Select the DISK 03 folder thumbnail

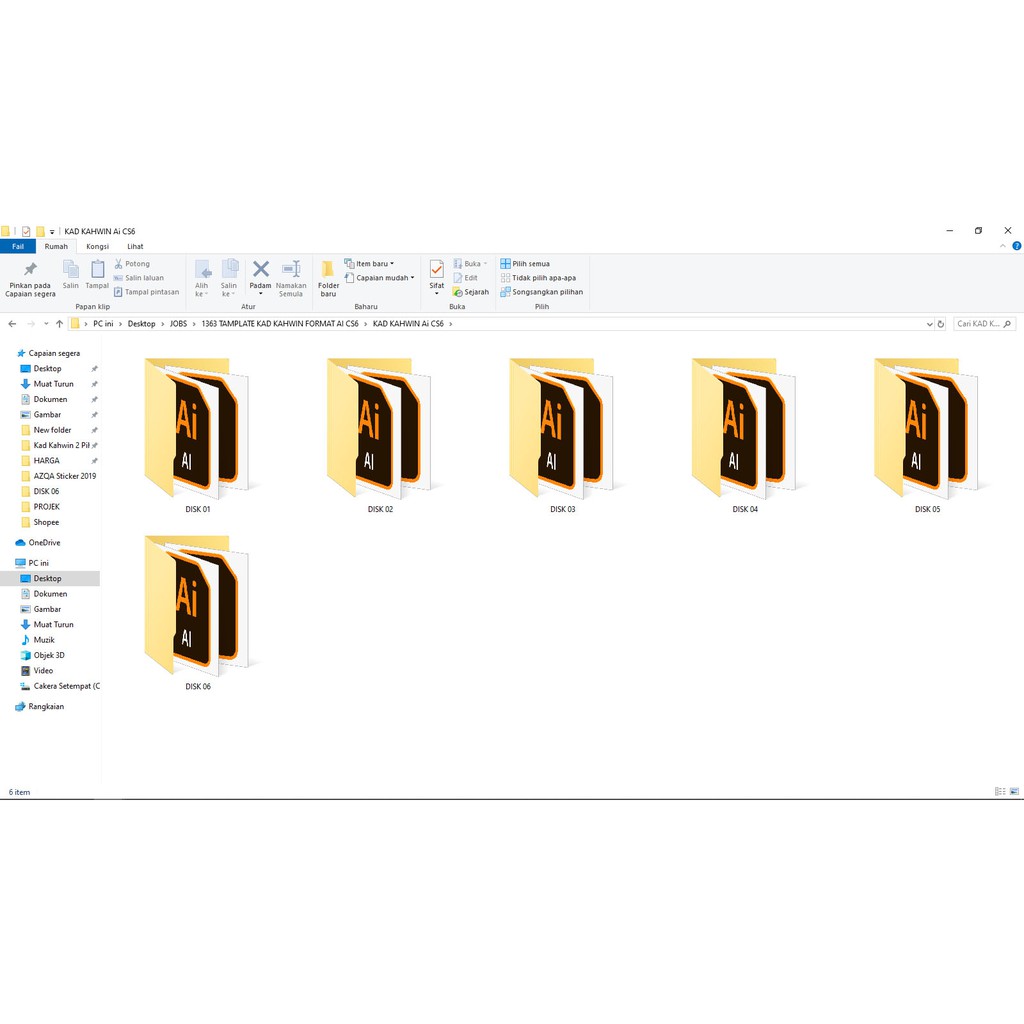pos(562,428)
